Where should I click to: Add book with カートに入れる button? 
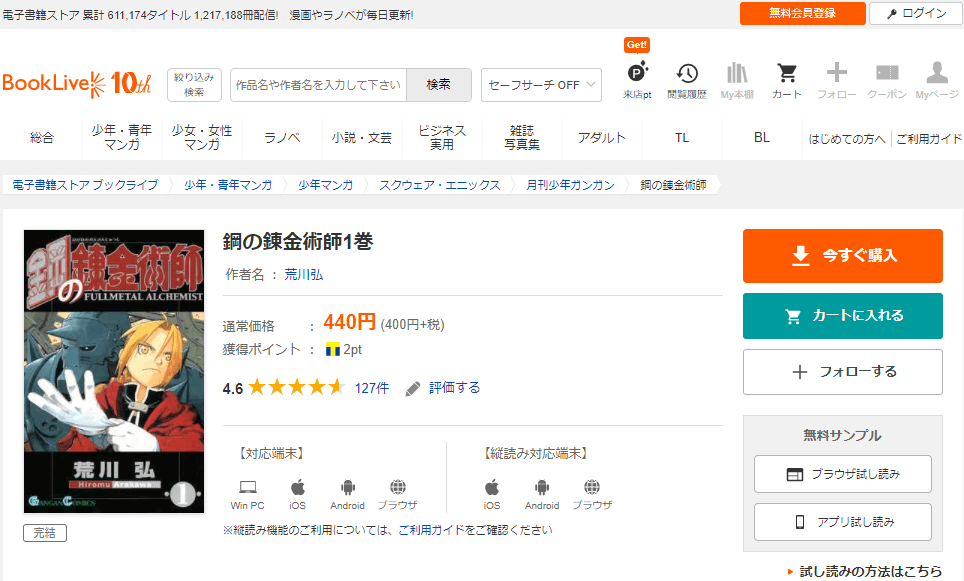coord(842,316)
